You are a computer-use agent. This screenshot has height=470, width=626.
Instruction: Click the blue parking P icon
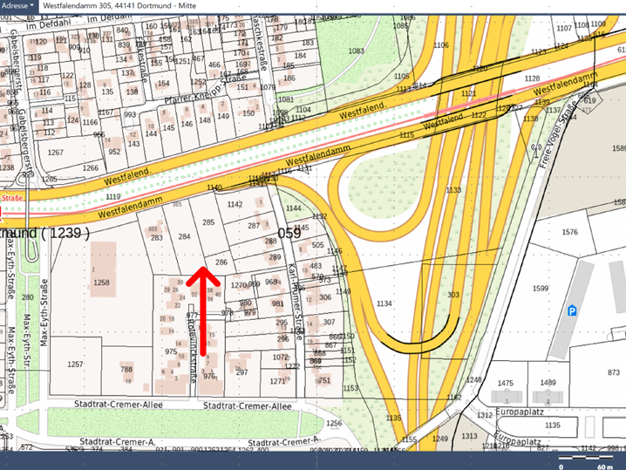(x=572, y=312)
